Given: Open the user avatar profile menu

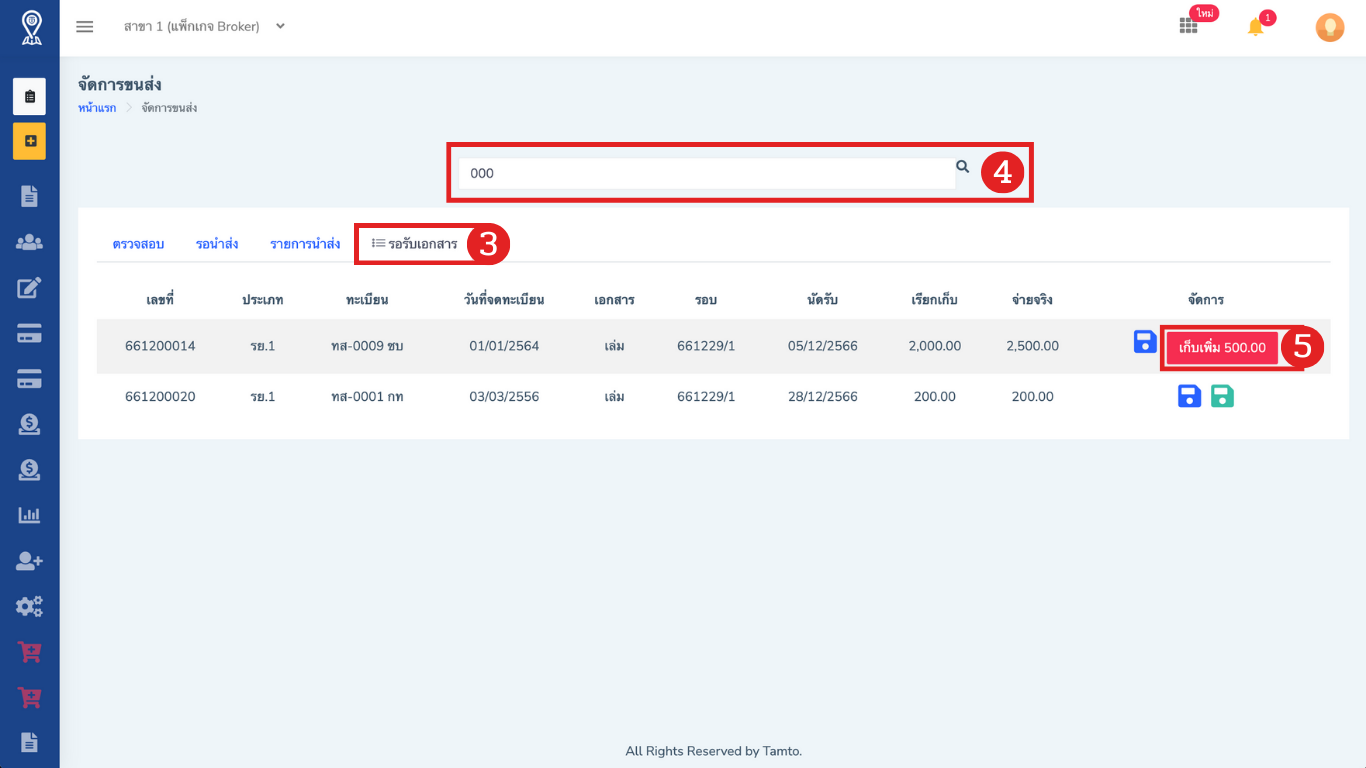Looking at the screenshot, I should [x=1329, y=27].
